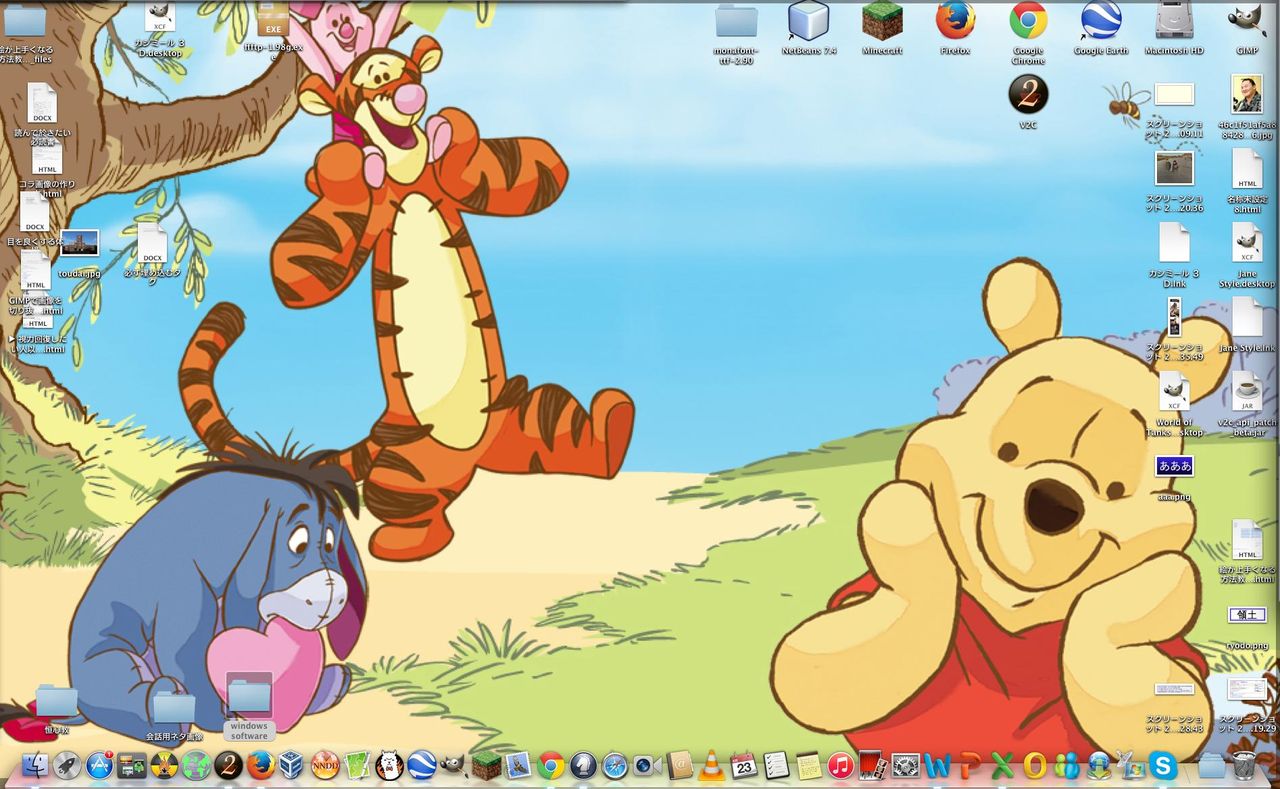
Task: Open Photo Booth in the Dock
Action: tap(873, 767)
